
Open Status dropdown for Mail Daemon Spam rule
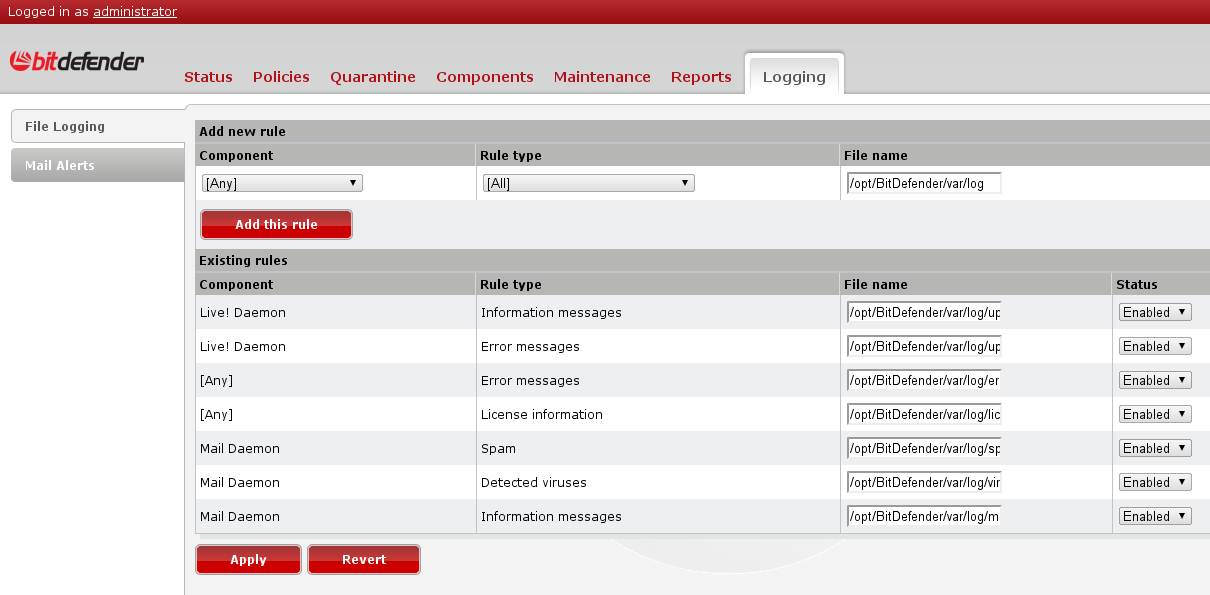click(1154, 448)
